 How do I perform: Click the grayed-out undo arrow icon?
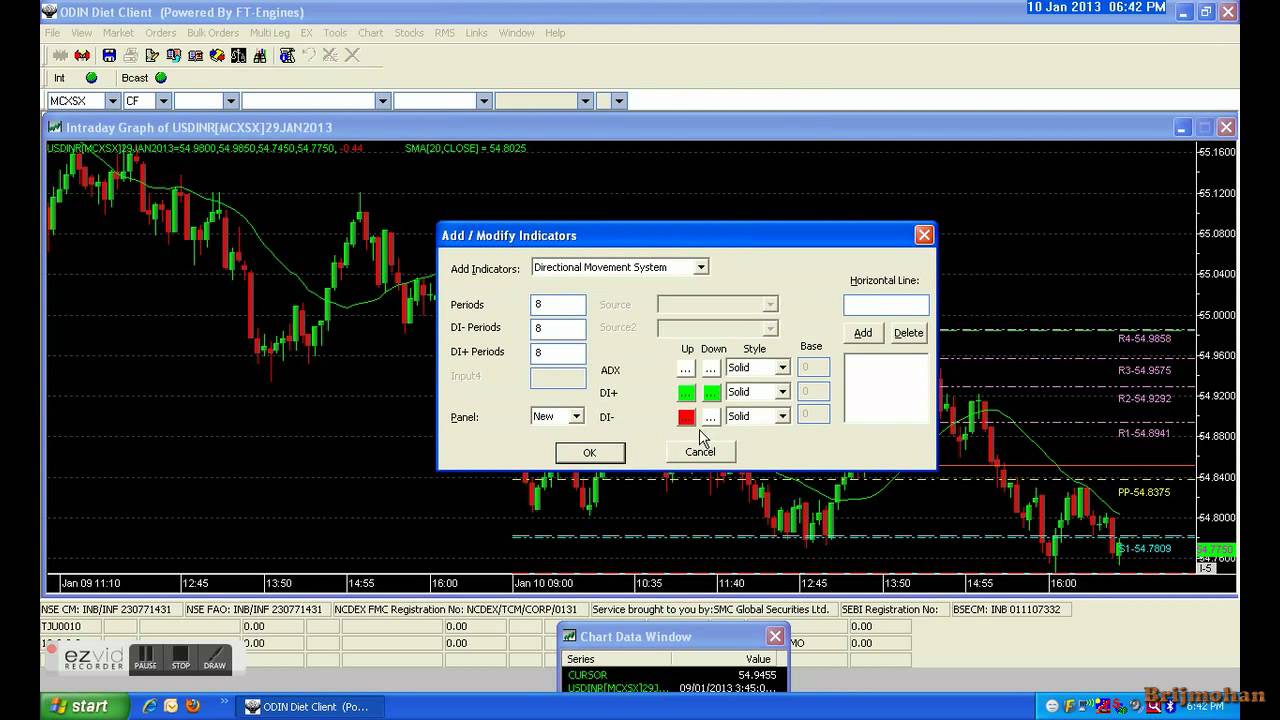click(x=308, y=55)
